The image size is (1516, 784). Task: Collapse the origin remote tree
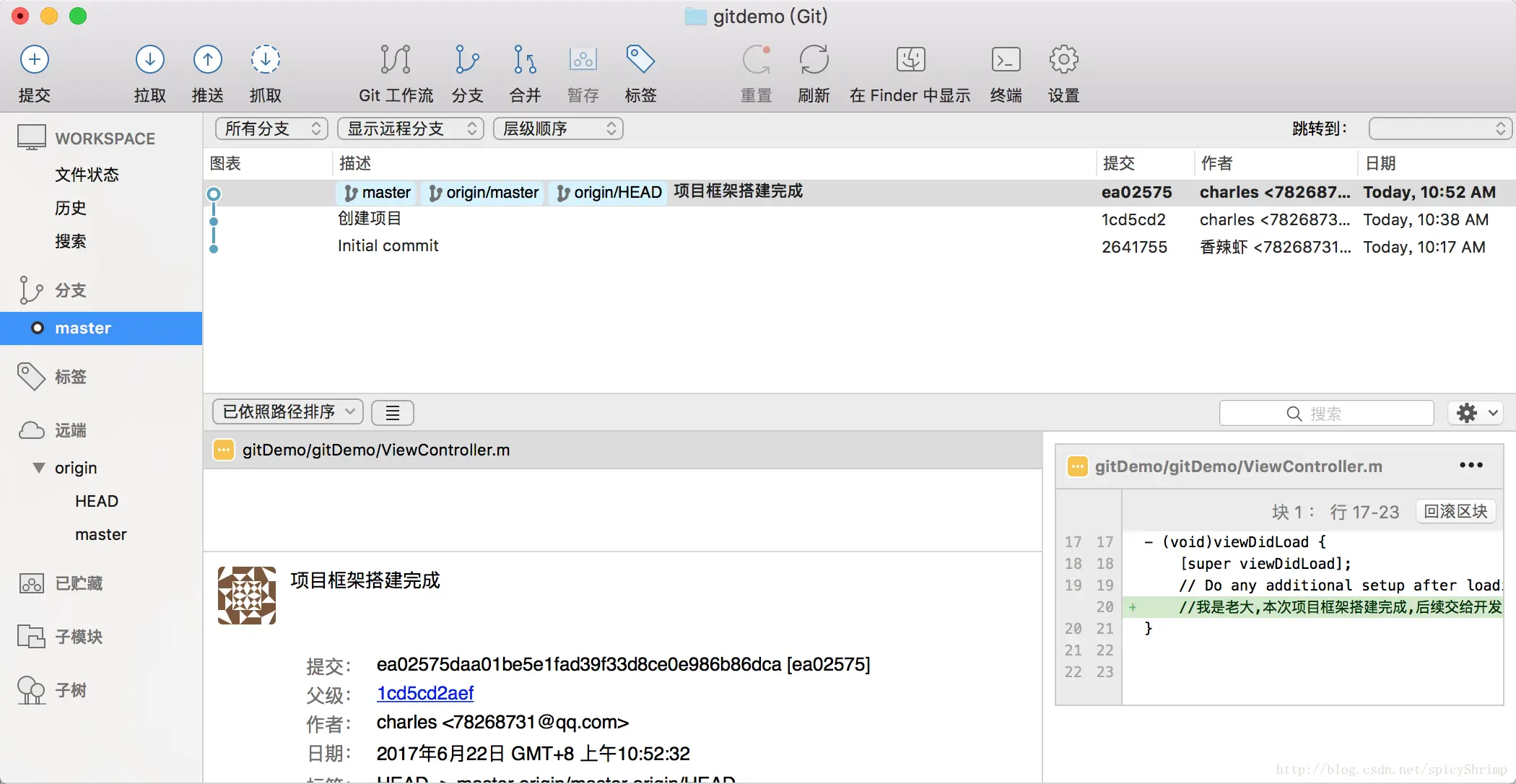coord(39,468)
